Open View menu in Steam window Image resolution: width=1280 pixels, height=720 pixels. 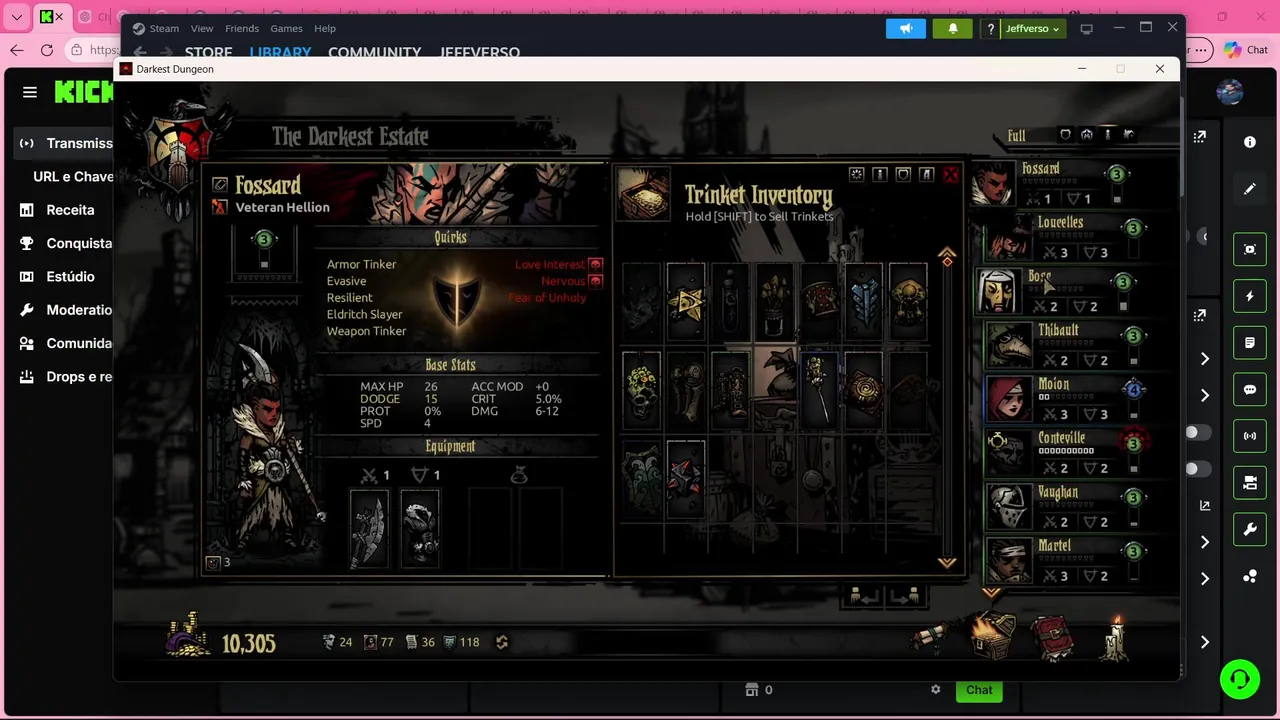(x=202, y=28)
